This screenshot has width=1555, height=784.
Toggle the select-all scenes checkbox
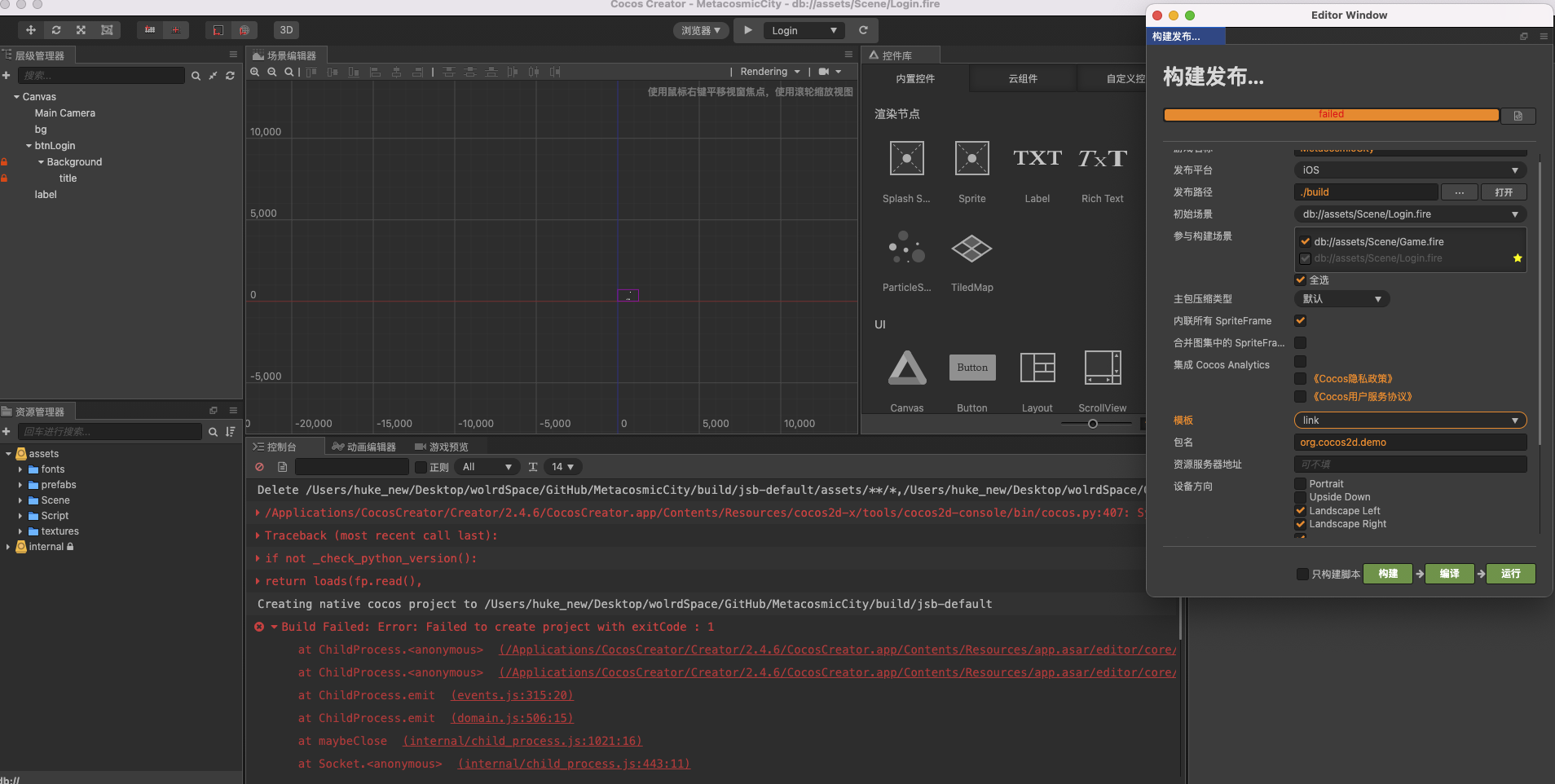[x=1301, y=280]
